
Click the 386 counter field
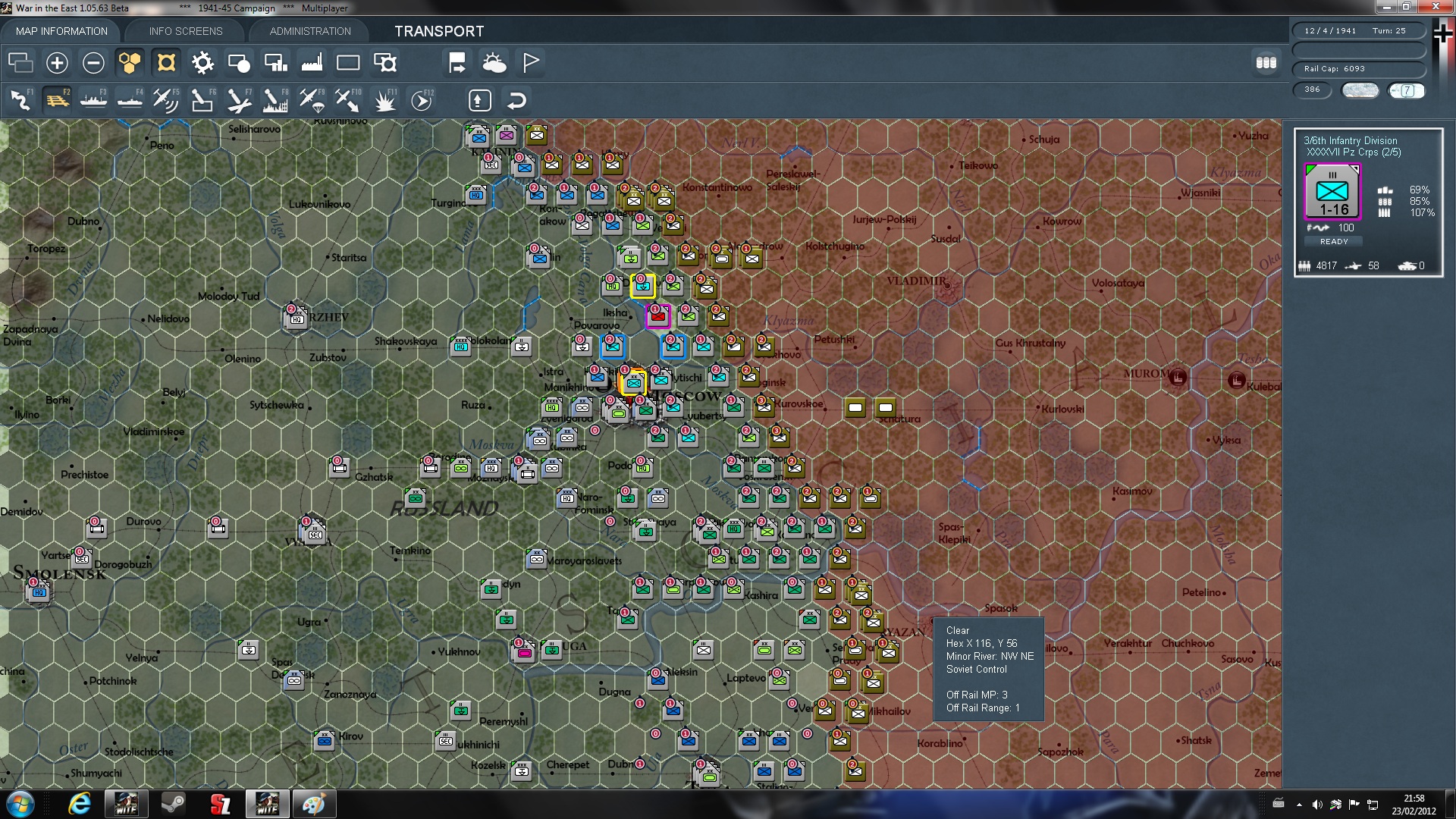[1312, 89]
